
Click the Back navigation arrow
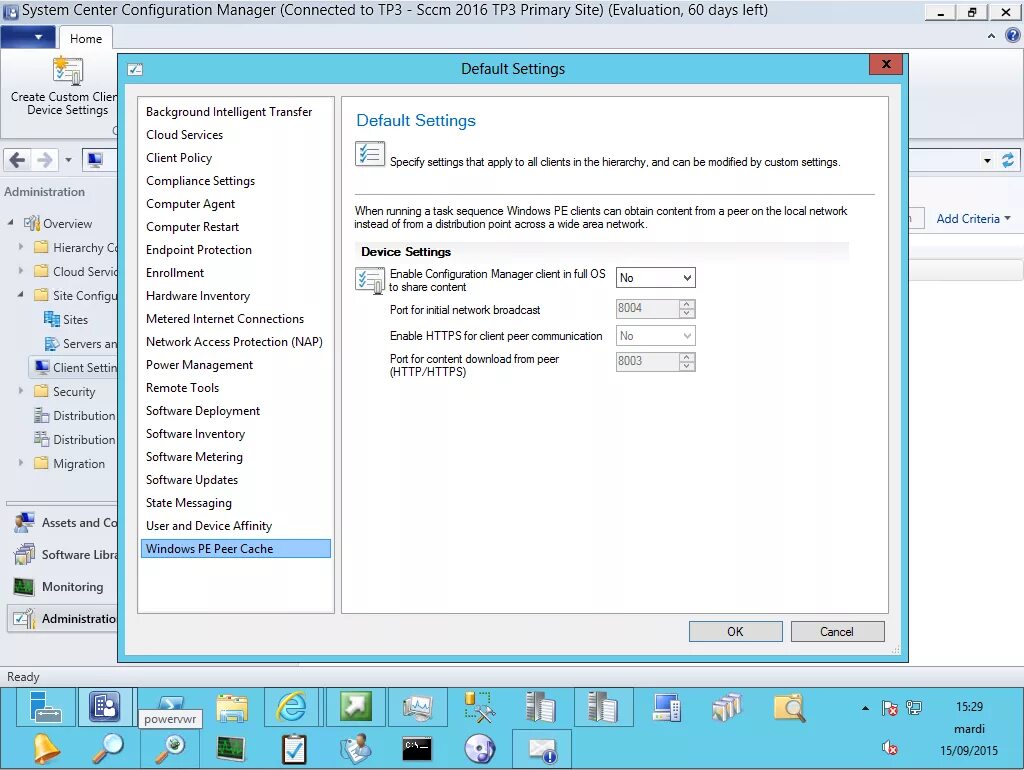[18, 159]
